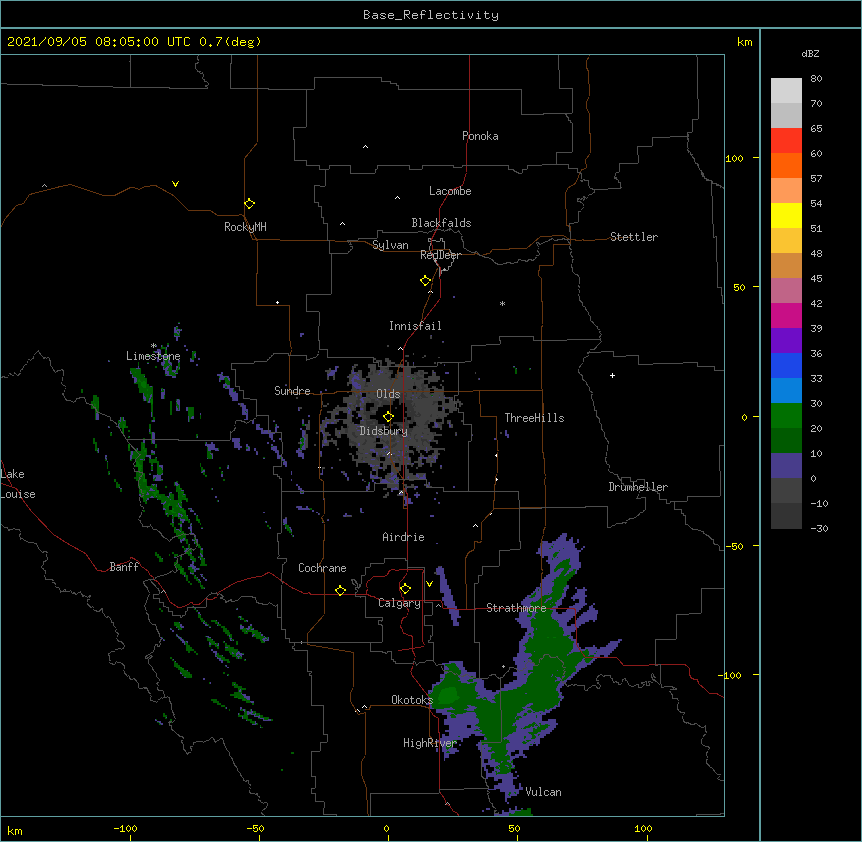Select the yellow diamond marker above Calgary label
The height and width of the screenshot is (842, 862).
pos(405,589)
